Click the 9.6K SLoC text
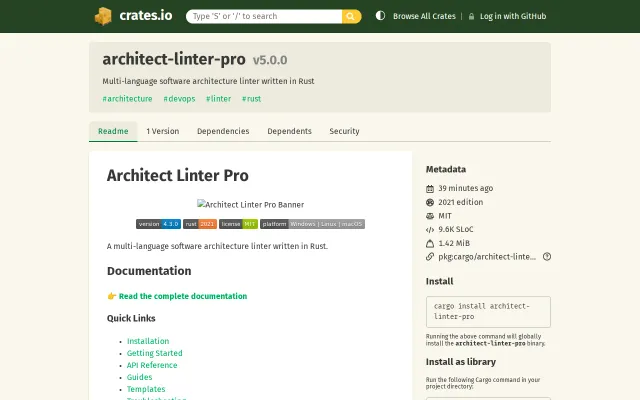Screen dimensions: 640x400 coord(456,229)
